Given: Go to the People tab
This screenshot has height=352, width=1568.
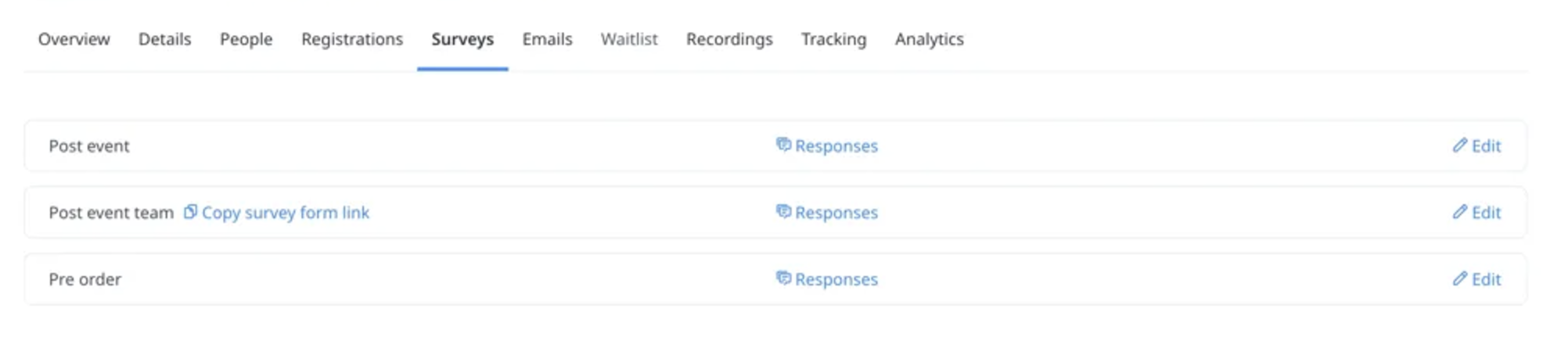Looking at the screenshot, I should coord(246,39).
